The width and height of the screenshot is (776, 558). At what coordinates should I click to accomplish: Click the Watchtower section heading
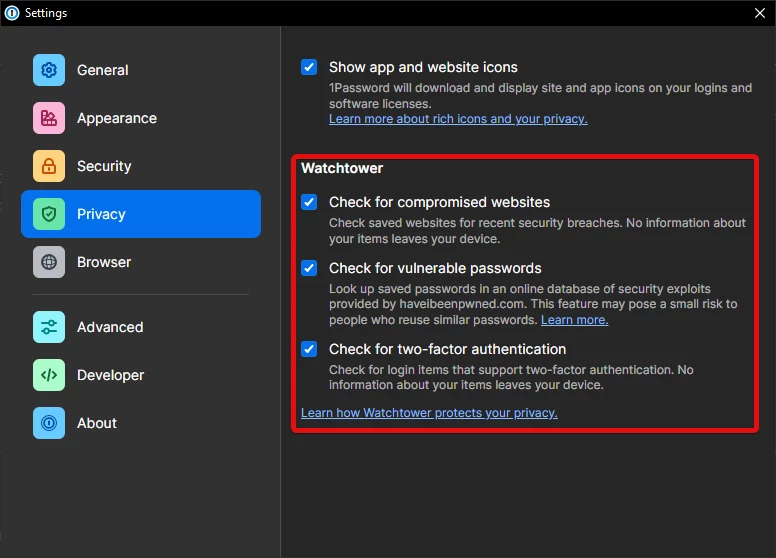pyautogui.click(x=342, y=168)
